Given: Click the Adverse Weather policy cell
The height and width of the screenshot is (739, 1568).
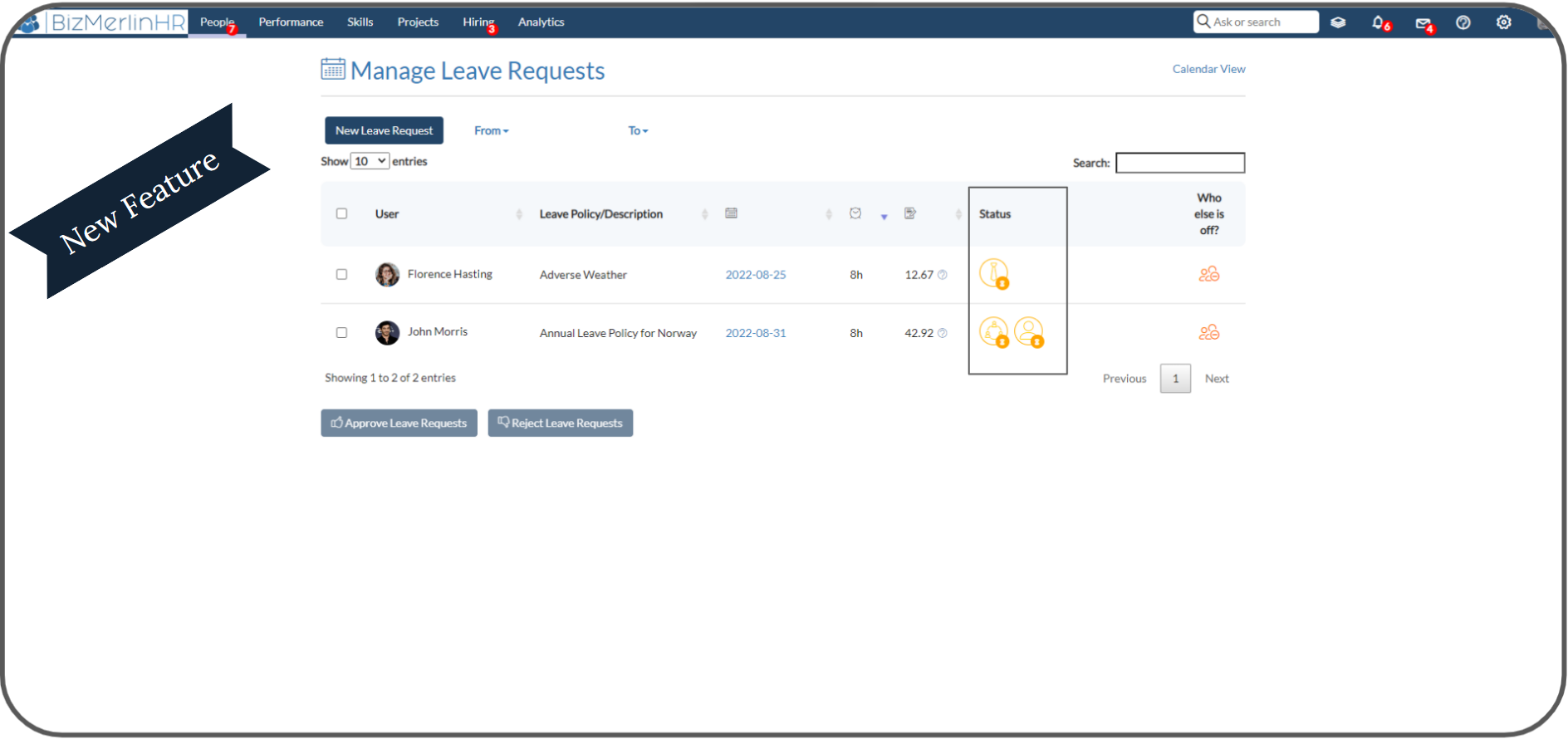Looking at the screenshot, I should [x=583, y=275].
